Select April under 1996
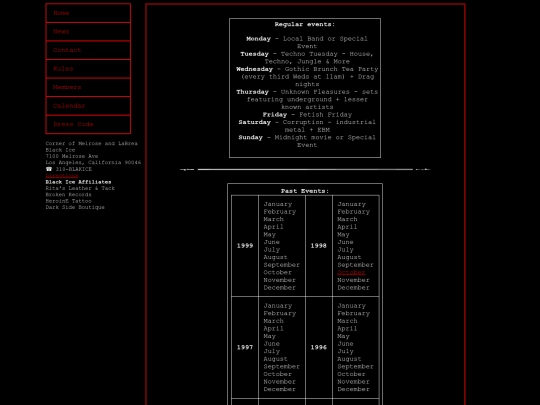The image size is (540, 405). (347, 329)
